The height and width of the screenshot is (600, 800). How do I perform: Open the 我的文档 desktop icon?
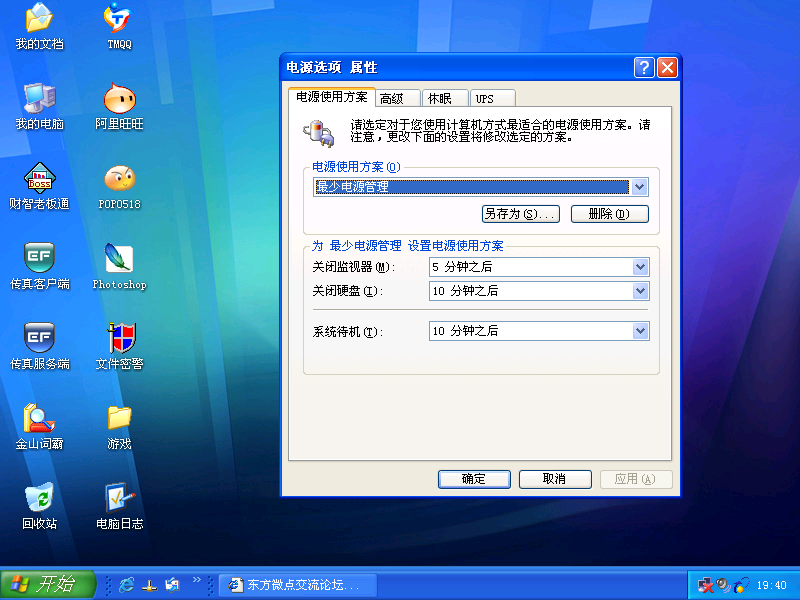39,20
